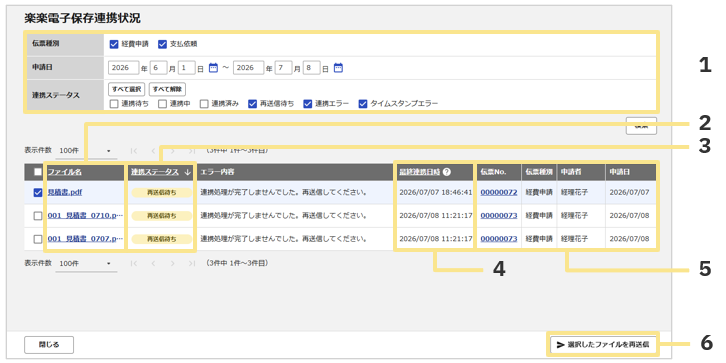Click the start month field showing 6
726x363 pixels.
[158, 68]
